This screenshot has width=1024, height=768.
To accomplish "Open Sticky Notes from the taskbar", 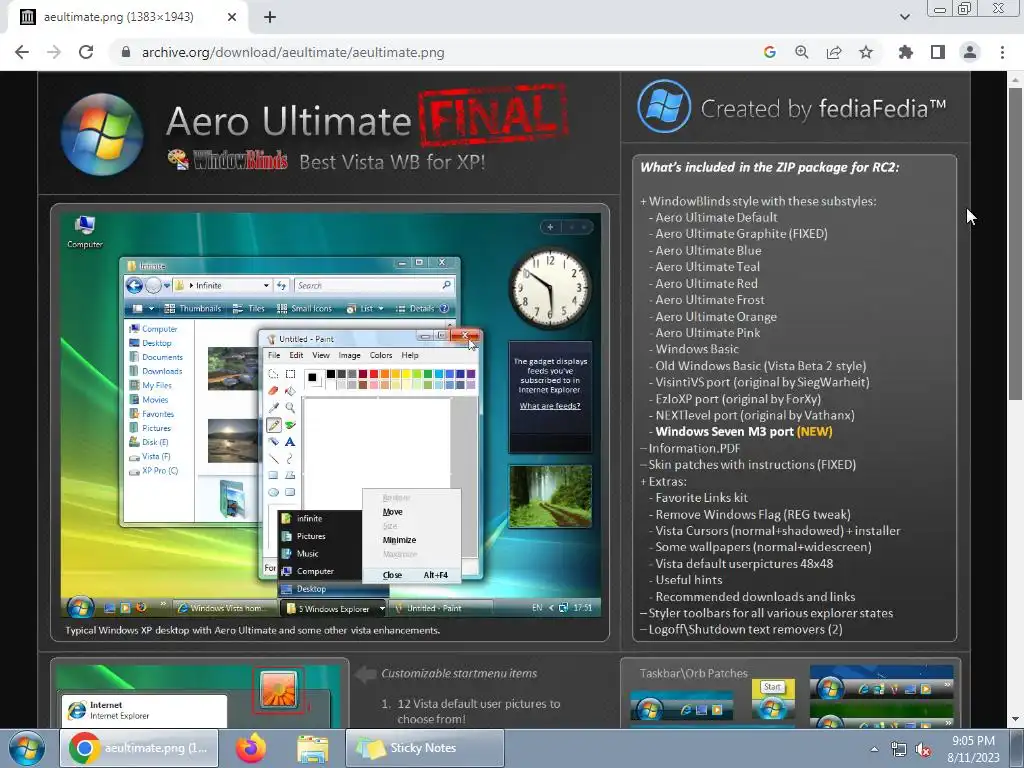I will pos(424,748).
